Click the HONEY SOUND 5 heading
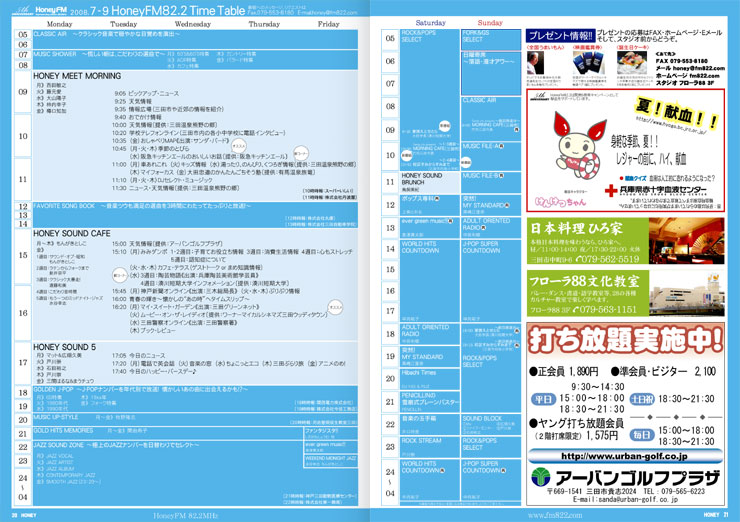 click(x=64, y=347)
